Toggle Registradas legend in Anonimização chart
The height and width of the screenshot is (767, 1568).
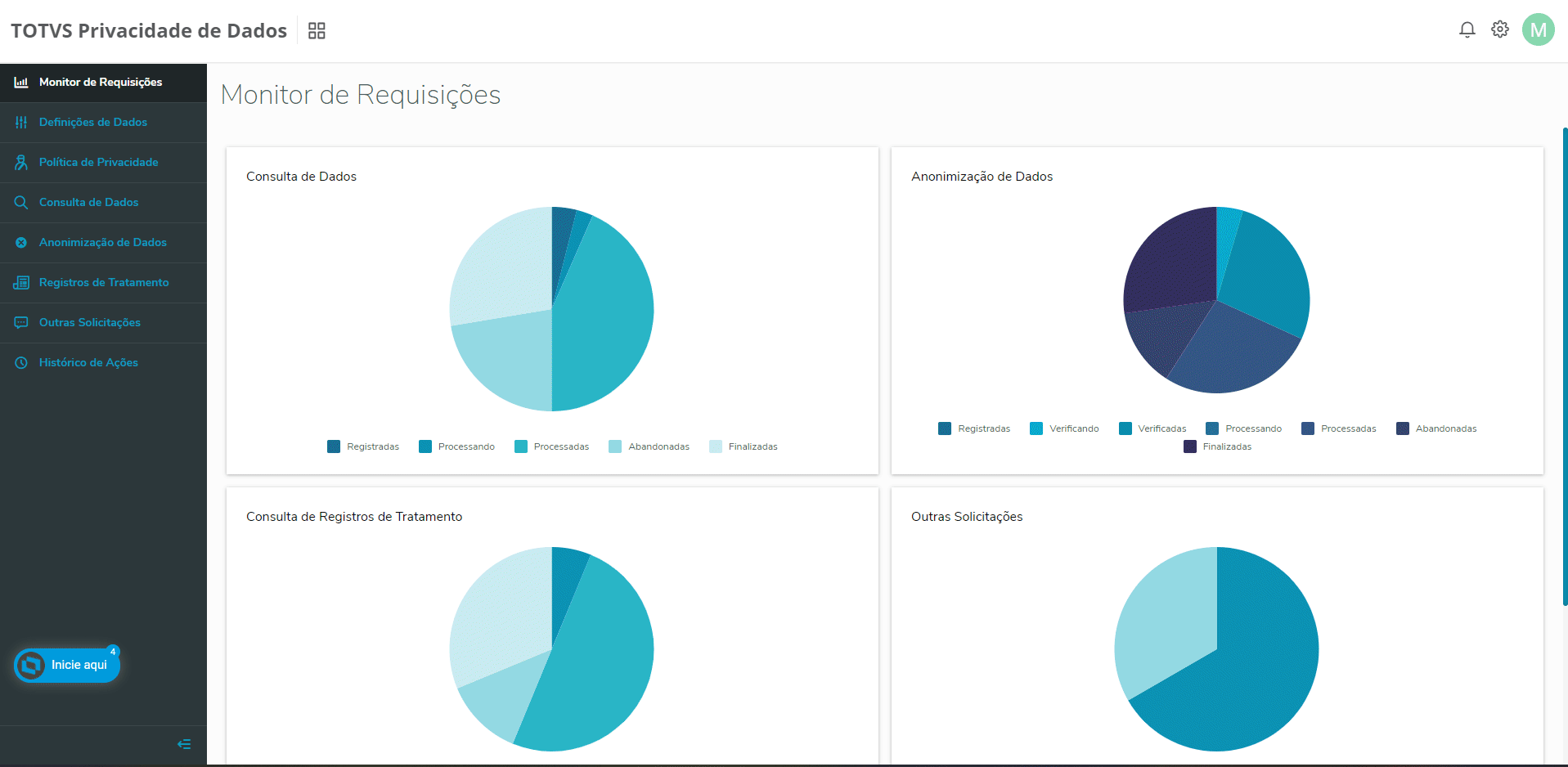(x=974, y=428)
